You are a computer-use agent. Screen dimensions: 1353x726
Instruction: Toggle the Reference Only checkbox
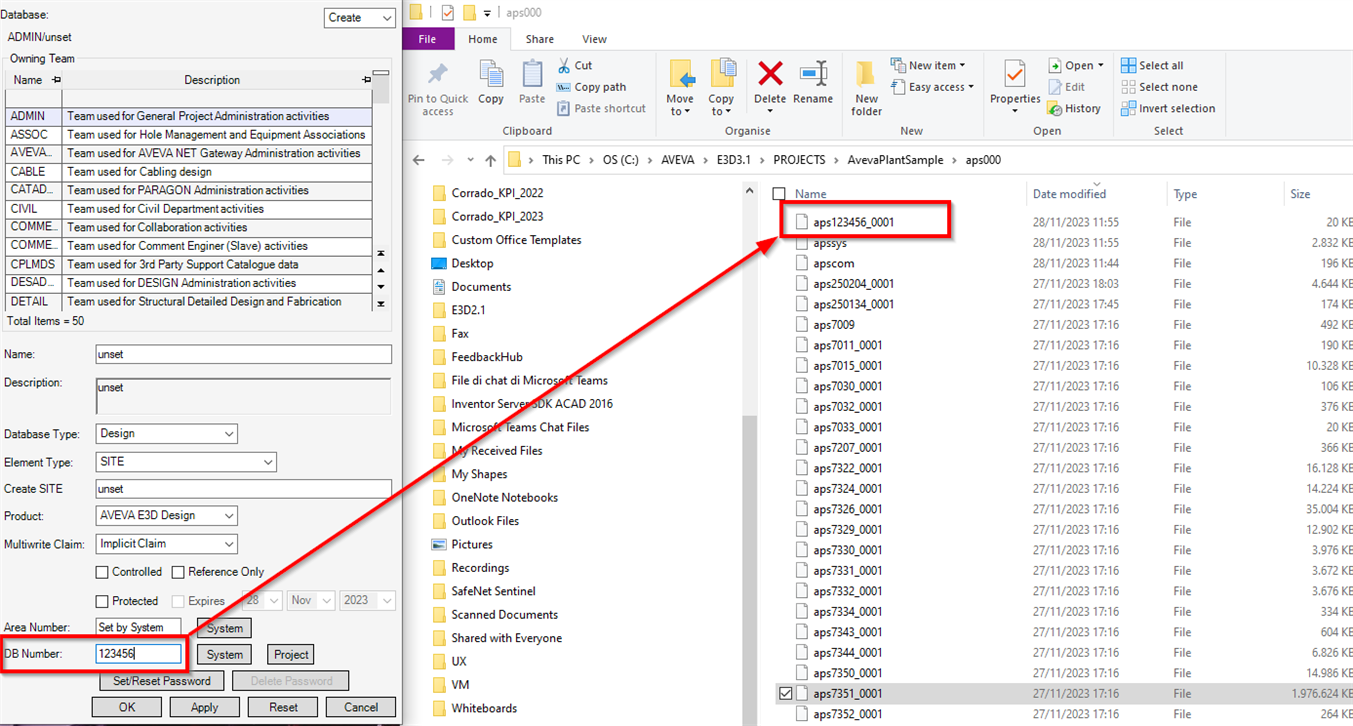coord(178,572)
